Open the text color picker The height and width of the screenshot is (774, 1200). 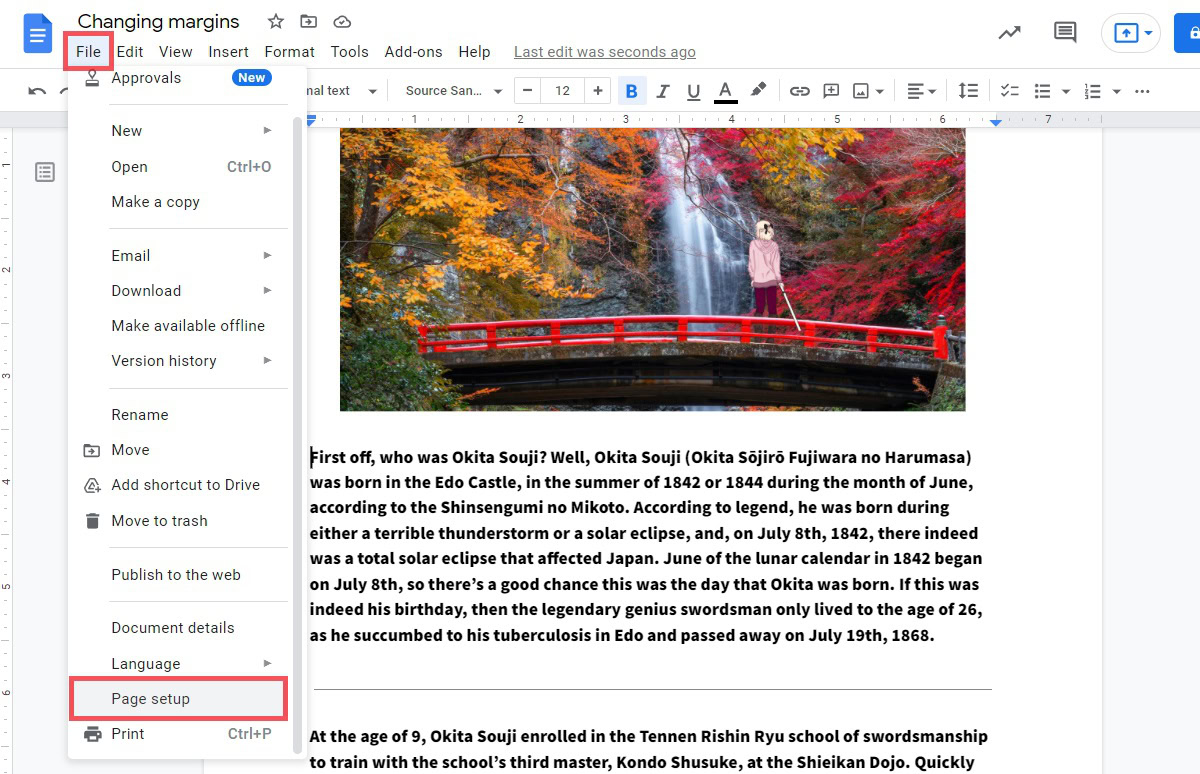(725, 91)
